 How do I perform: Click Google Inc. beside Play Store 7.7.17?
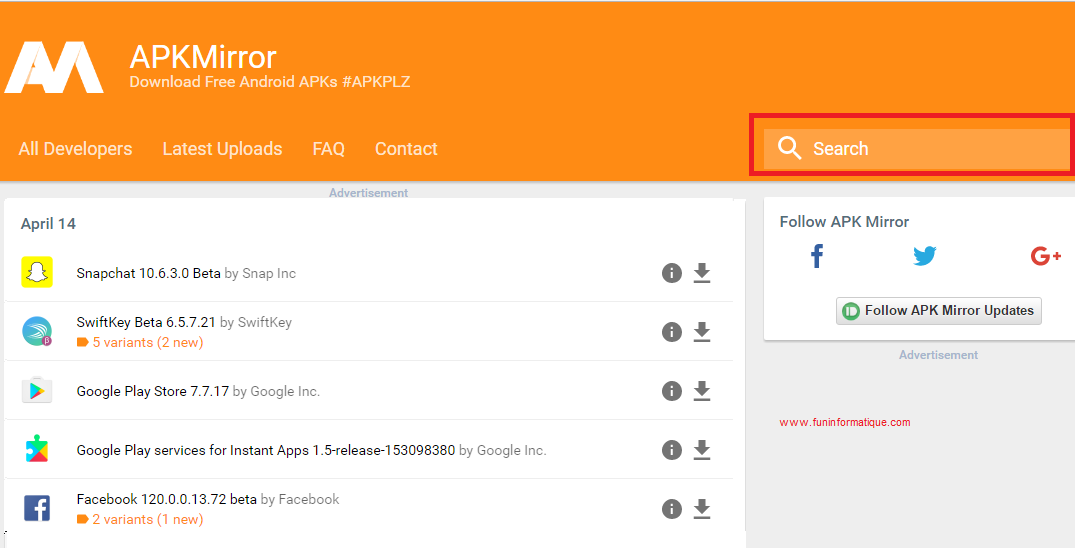285,391
